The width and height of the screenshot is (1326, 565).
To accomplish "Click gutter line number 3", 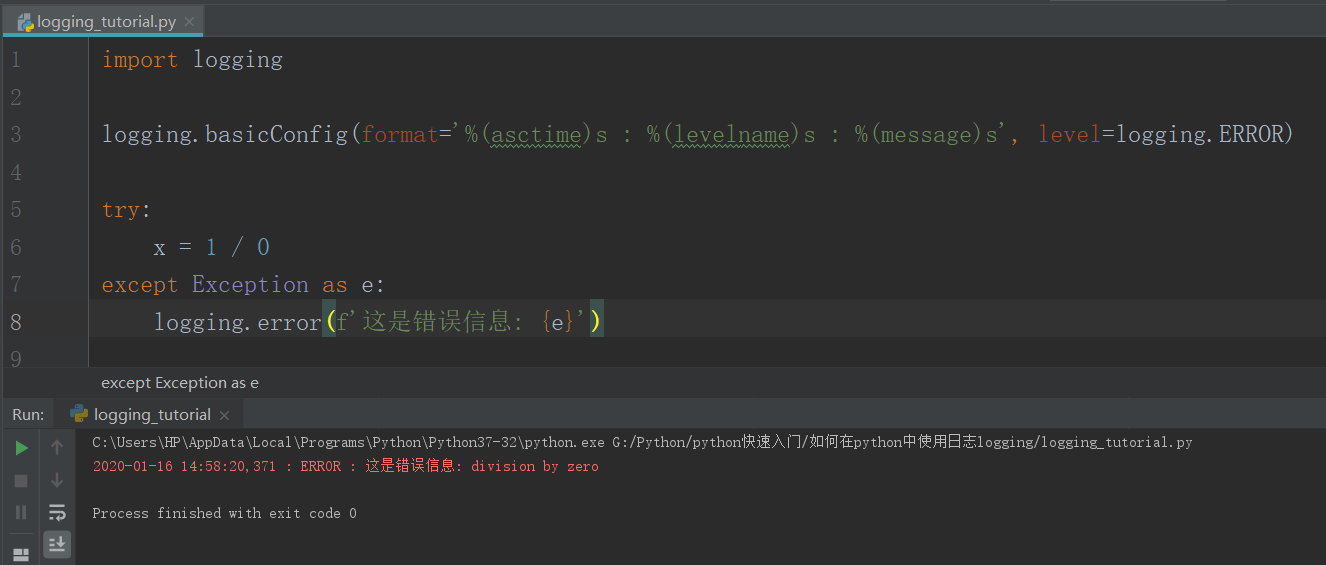I will pos(15,134).
